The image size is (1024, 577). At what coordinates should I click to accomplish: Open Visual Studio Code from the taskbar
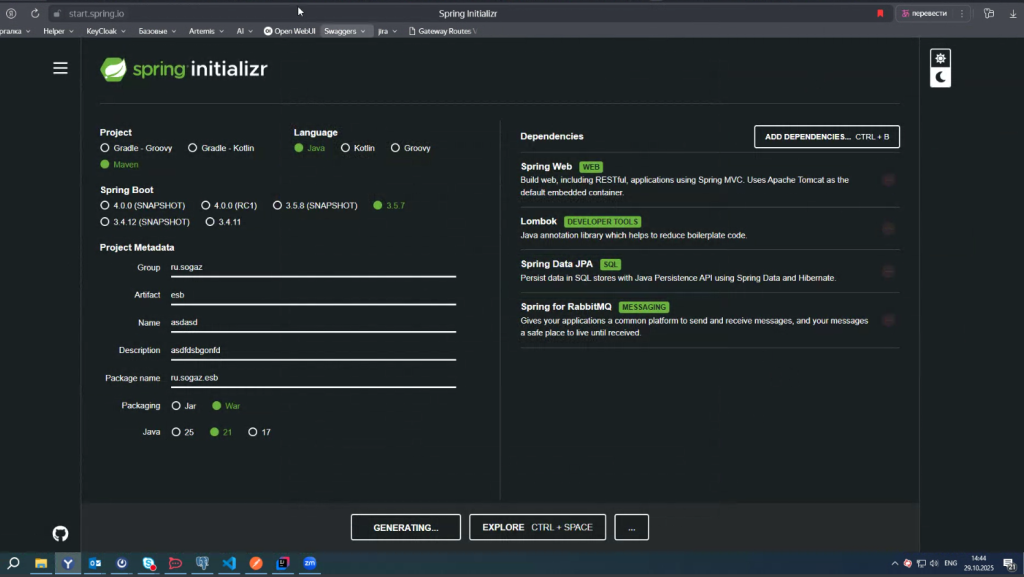point(229,563)
